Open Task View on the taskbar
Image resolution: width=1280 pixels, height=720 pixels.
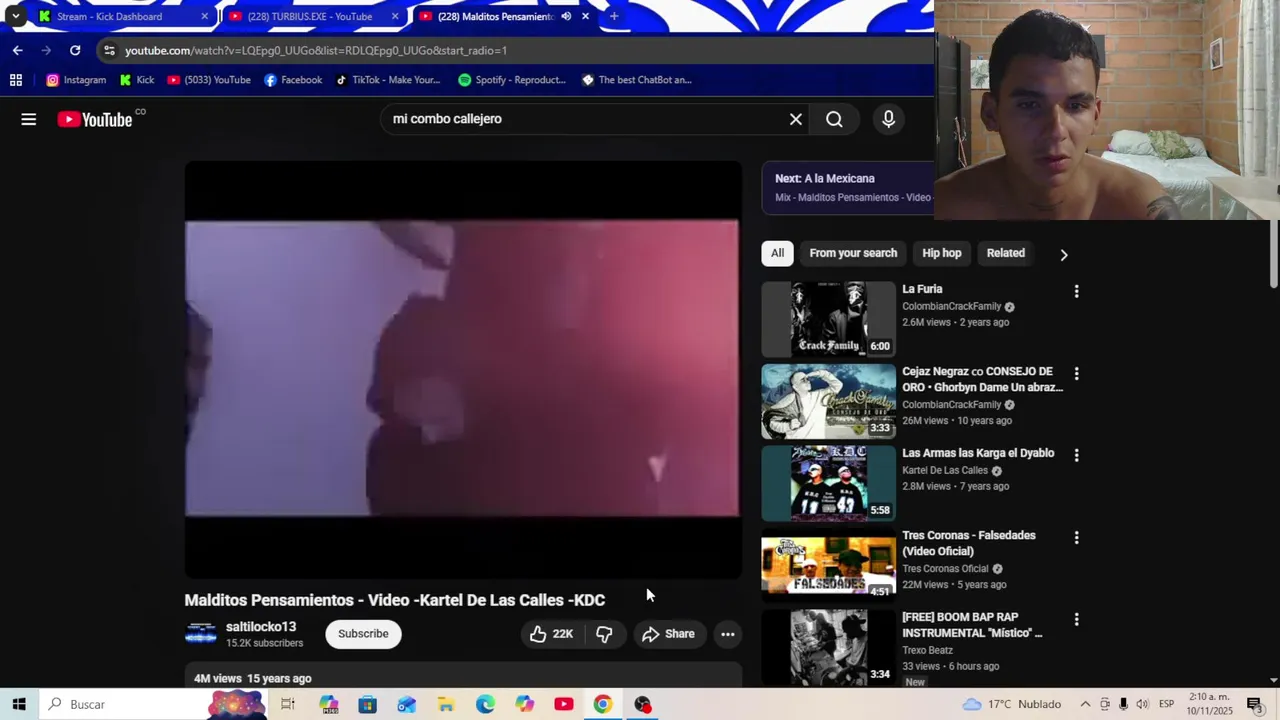click(288, 704)
